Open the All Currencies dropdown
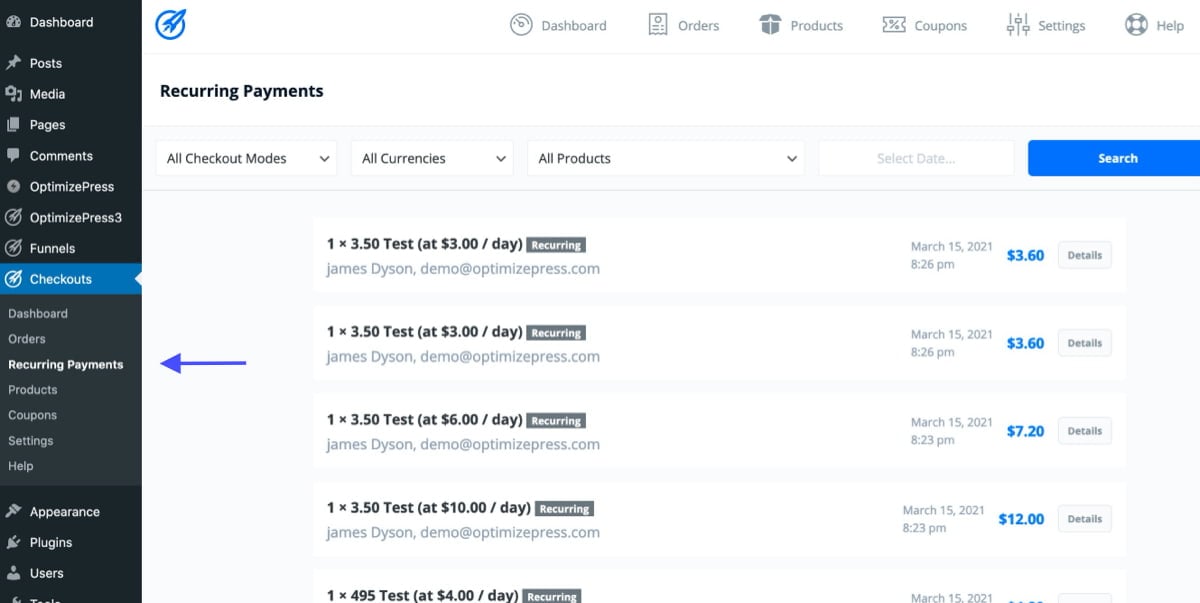The image size is (1200, 603). (432, 158)
